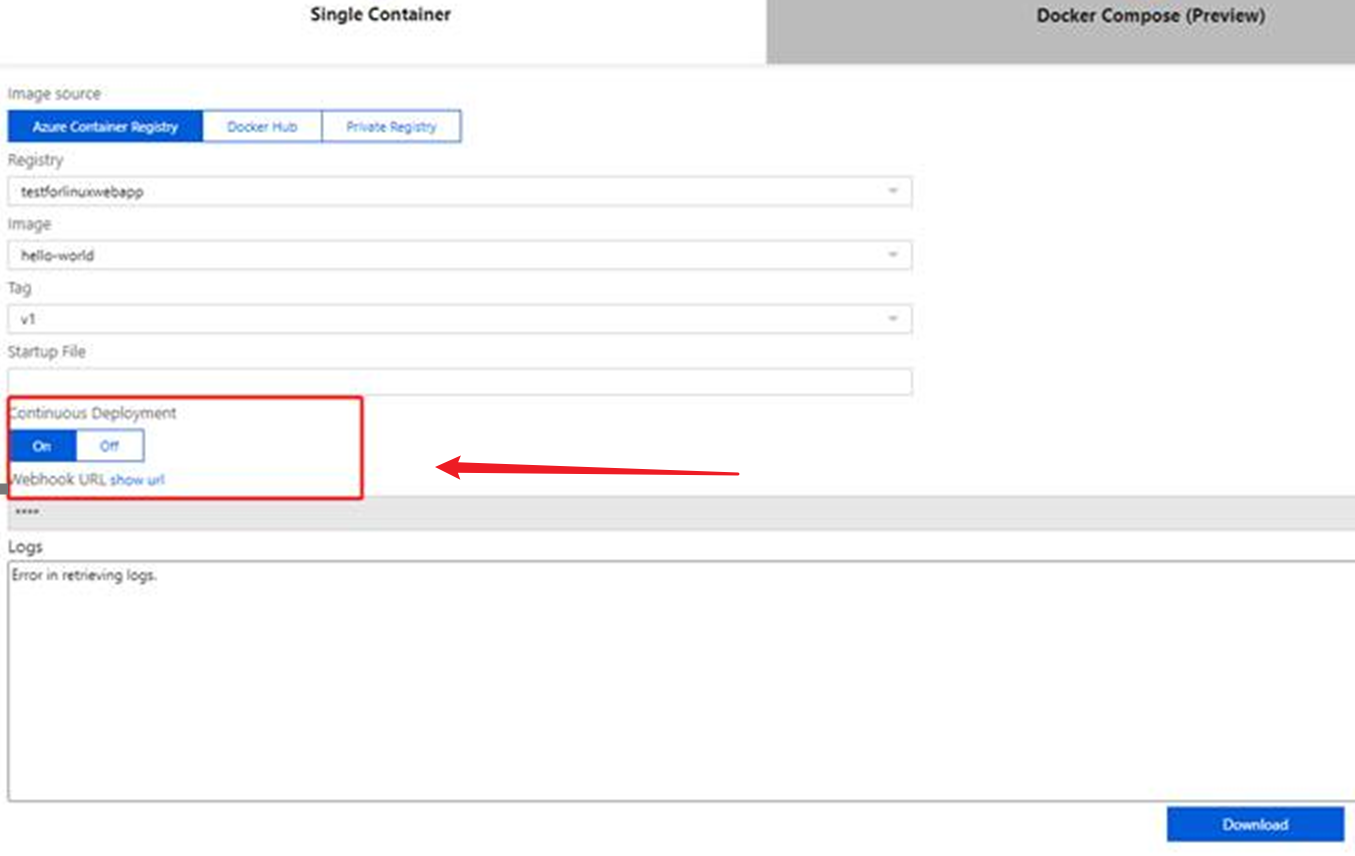Switch to the Single Container tab
This screenshot has height=856, width=1355.
[x=381, y=15]
